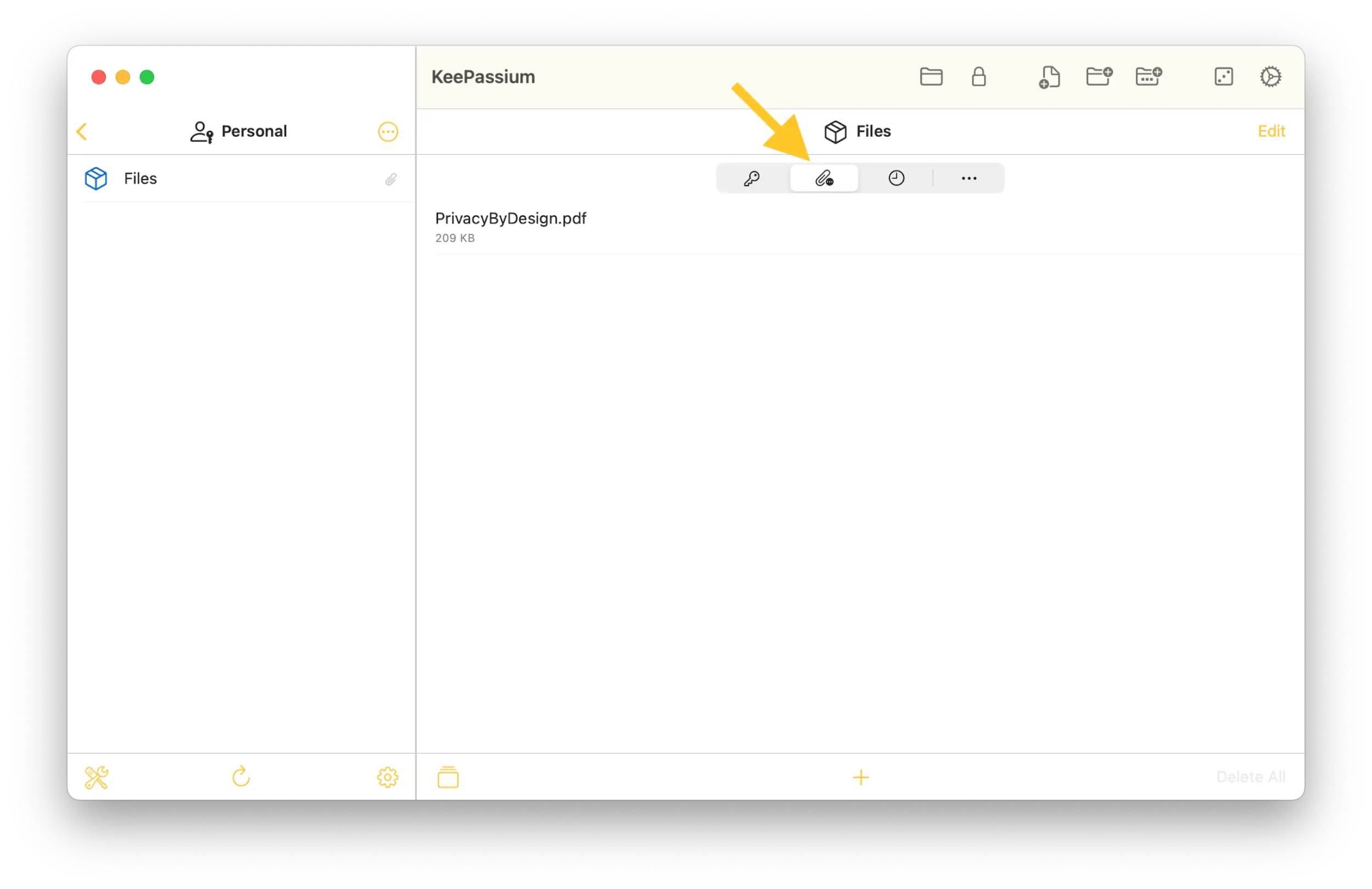Go back using the chevron arrow
Screen dimensions: 1372x889
tap(81, 132)
